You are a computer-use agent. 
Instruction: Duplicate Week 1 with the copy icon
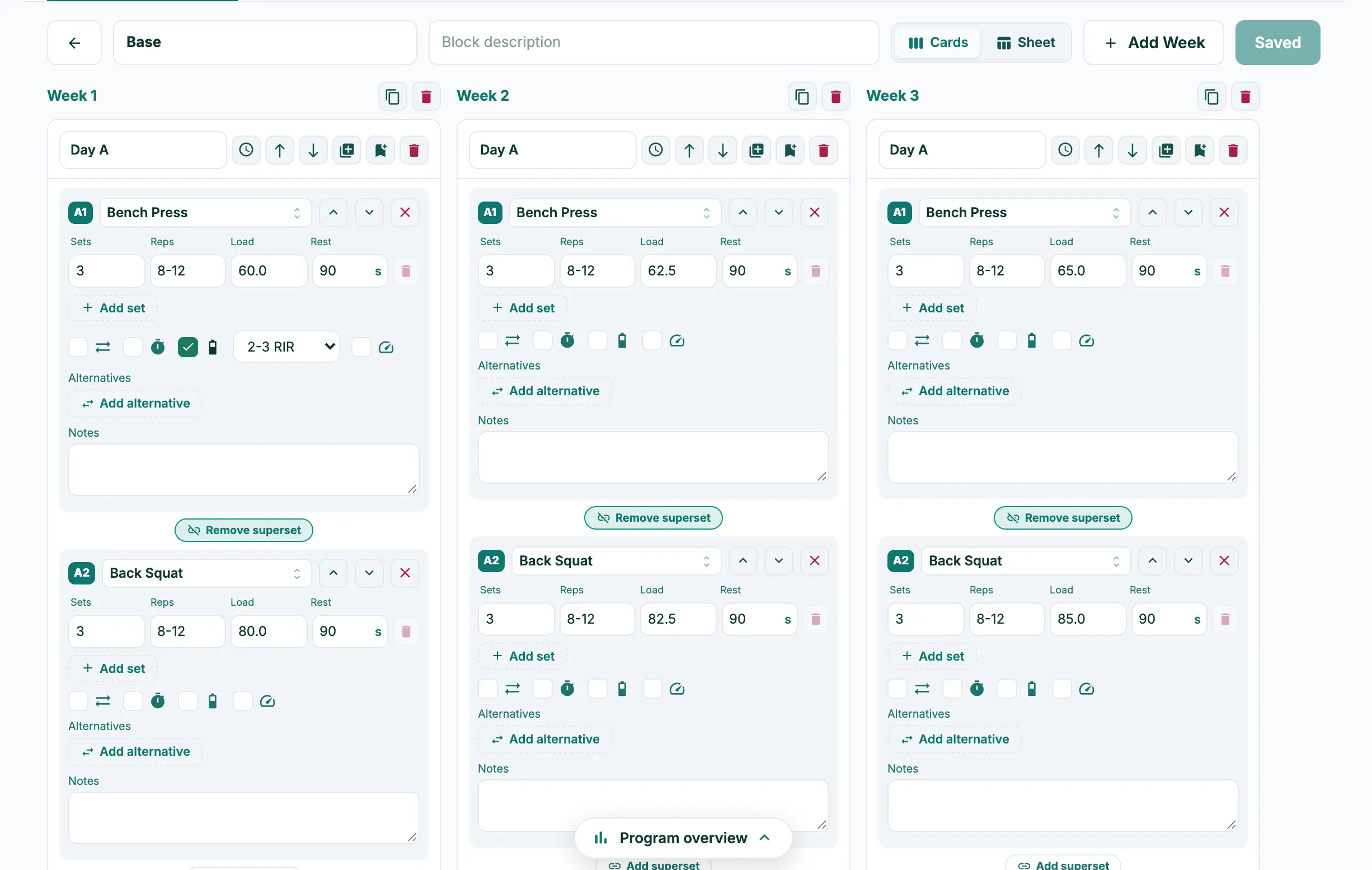(x=393, y=96)
